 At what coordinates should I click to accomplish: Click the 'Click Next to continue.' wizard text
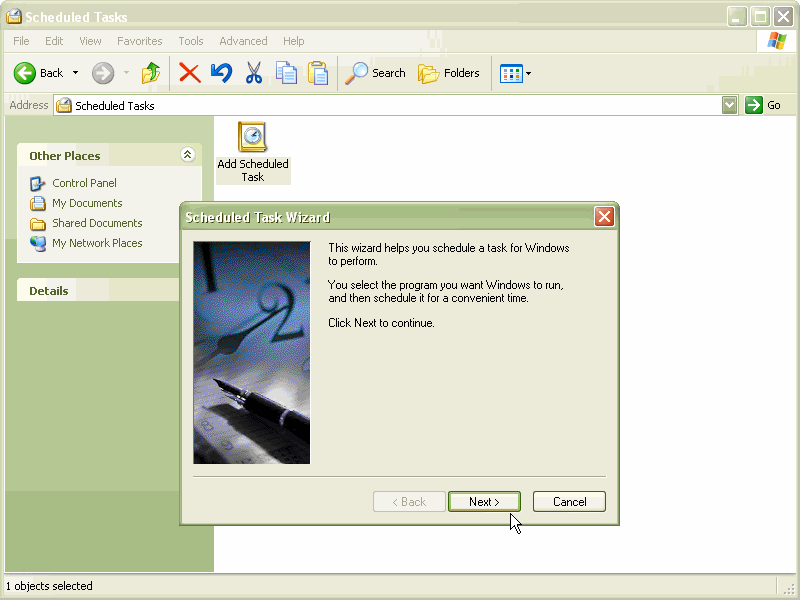coord(381,323)
